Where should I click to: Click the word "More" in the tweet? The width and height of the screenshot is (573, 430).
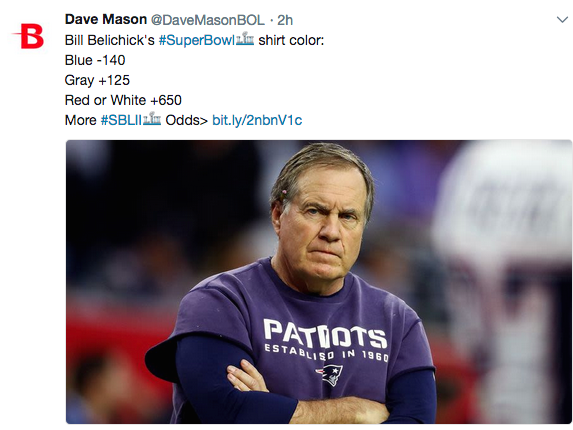point(80,120)
